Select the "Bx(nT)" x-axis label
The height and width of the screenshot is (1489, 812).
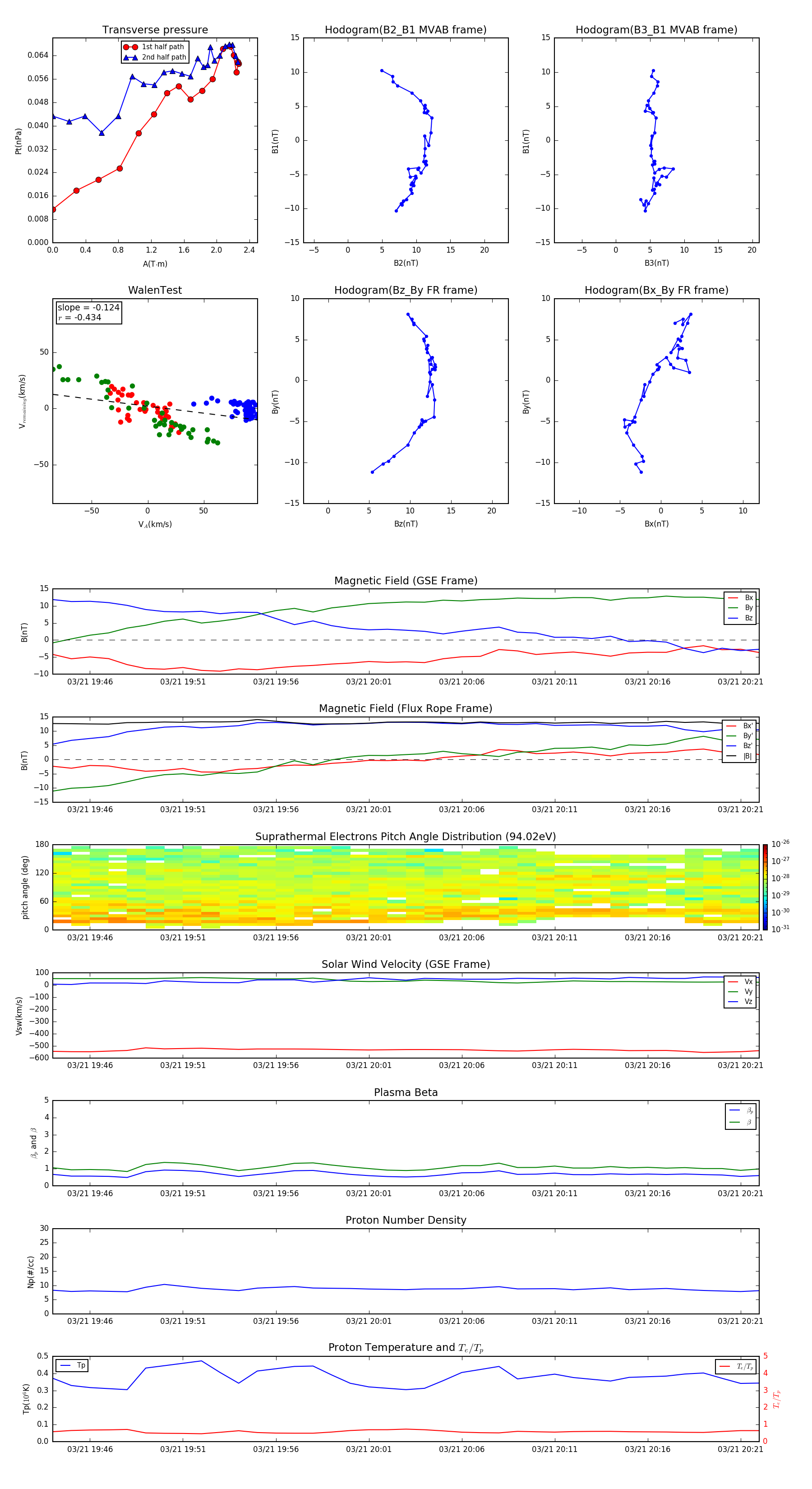point(656,524)
